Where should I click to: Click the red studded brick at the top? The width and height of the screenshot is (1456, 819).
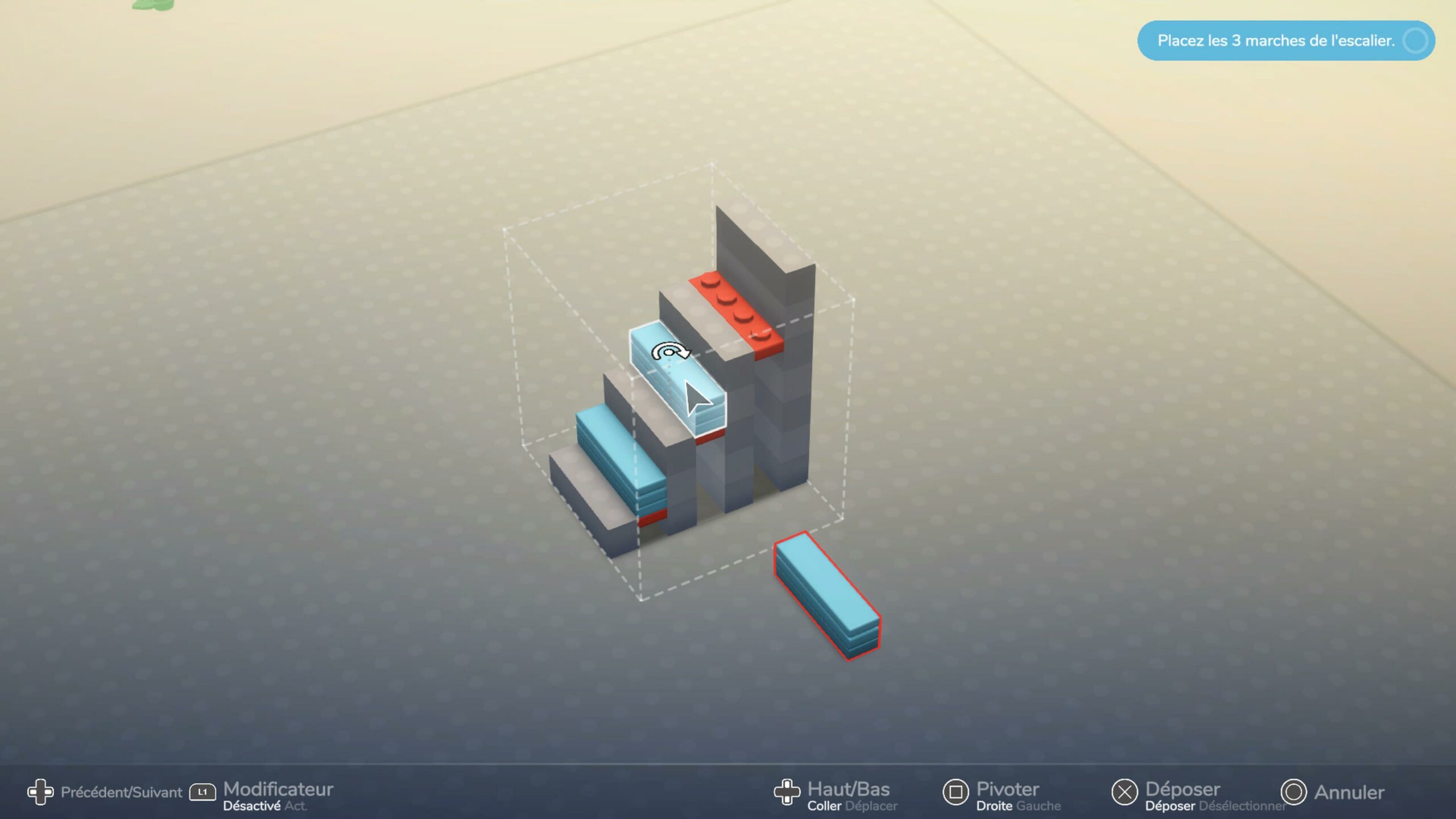point(737,315)
